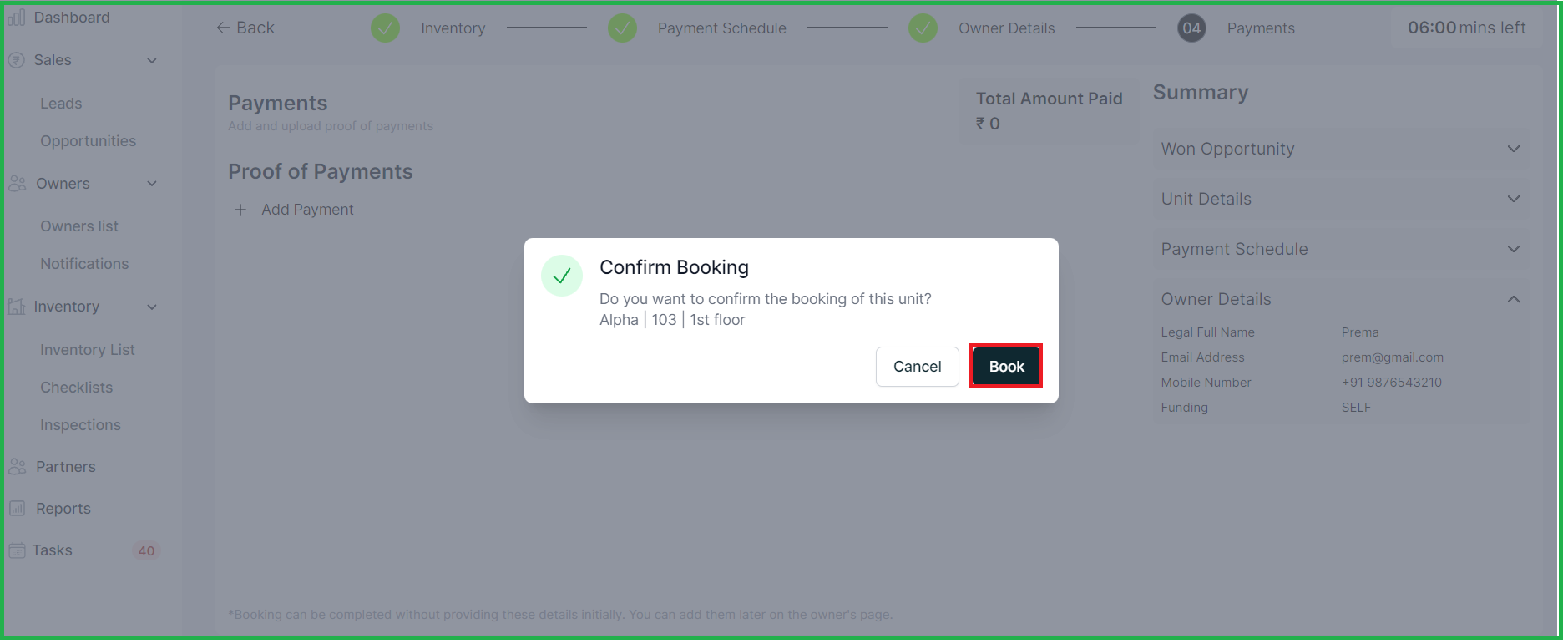Collapse the Owner Details section
Viewport: 1568px width, 644px height.
[1514, 299]
